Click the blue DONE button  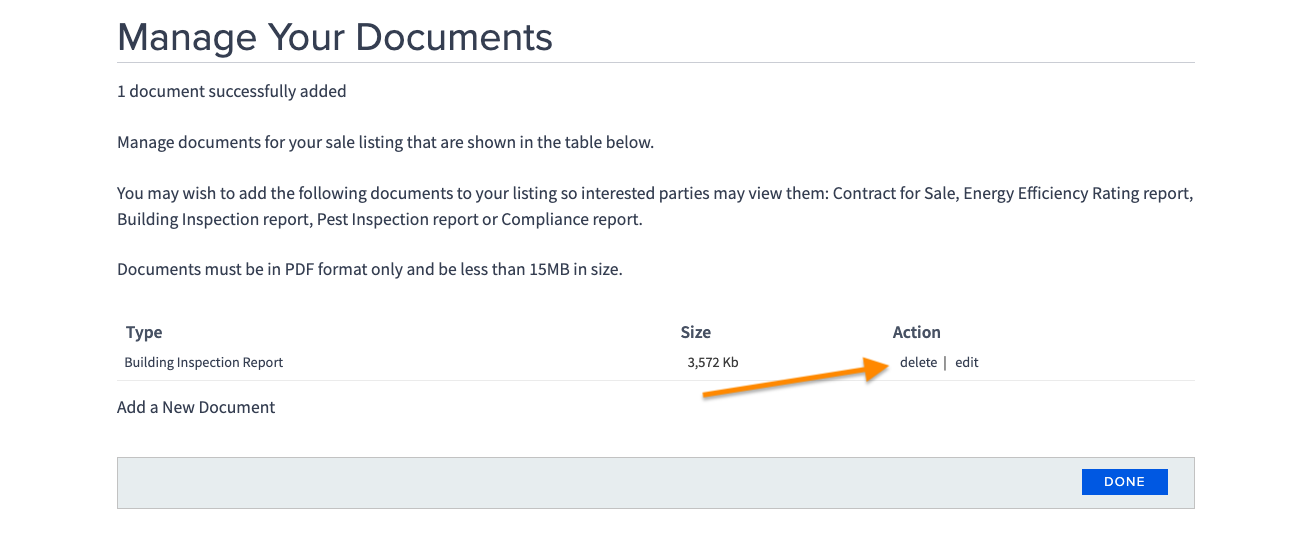1124,482
